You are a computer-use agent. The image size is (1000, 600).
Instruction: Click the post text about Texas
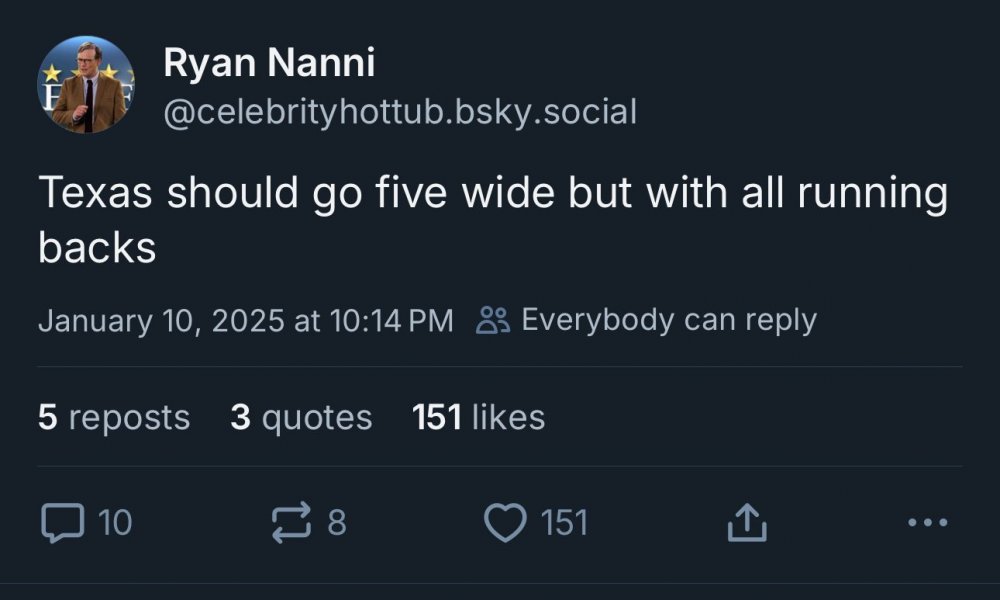tap(492, 193)
